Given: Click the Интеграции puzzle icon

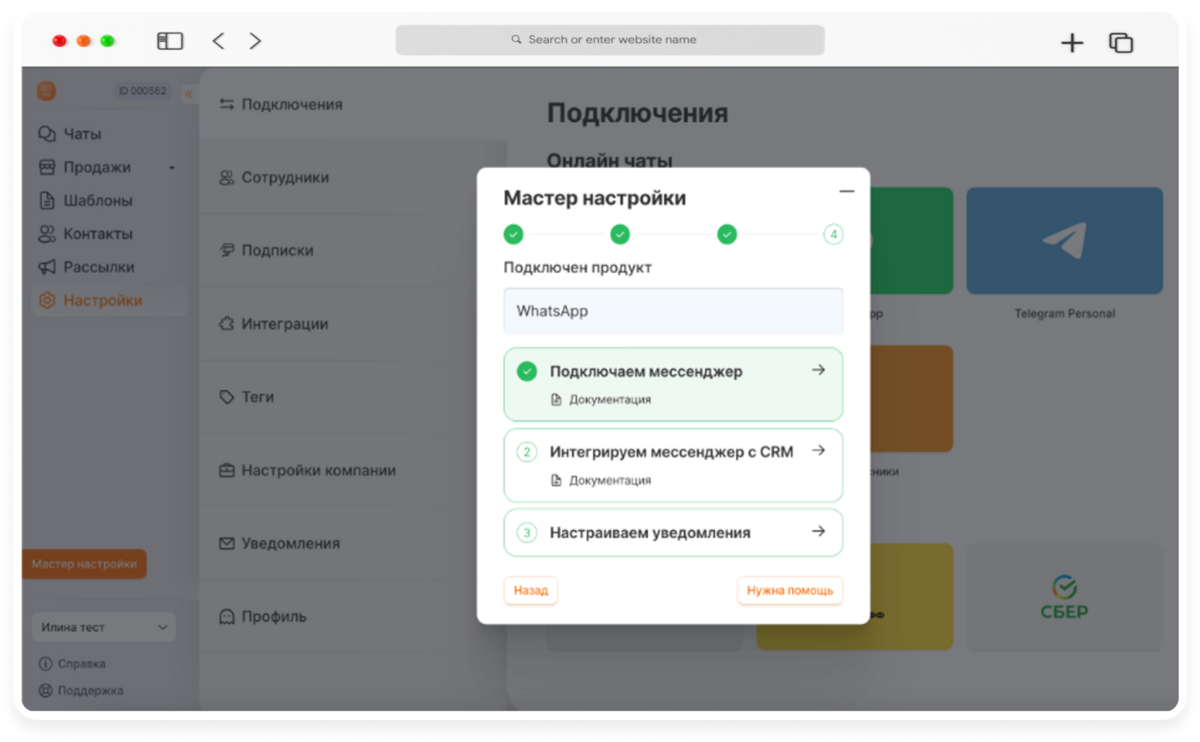Looking at the screenshot, I should point(226,324).
